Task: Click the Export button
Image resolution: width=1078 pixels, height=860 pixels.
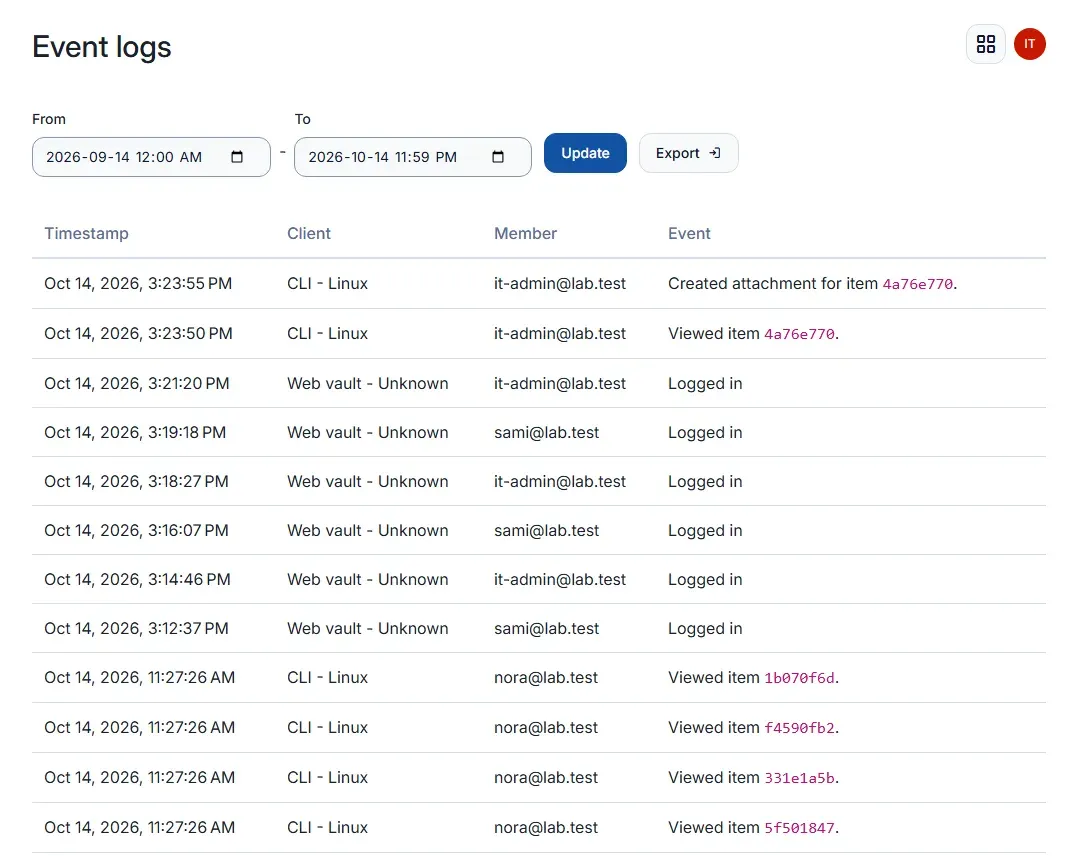Action: coord(688,153)
